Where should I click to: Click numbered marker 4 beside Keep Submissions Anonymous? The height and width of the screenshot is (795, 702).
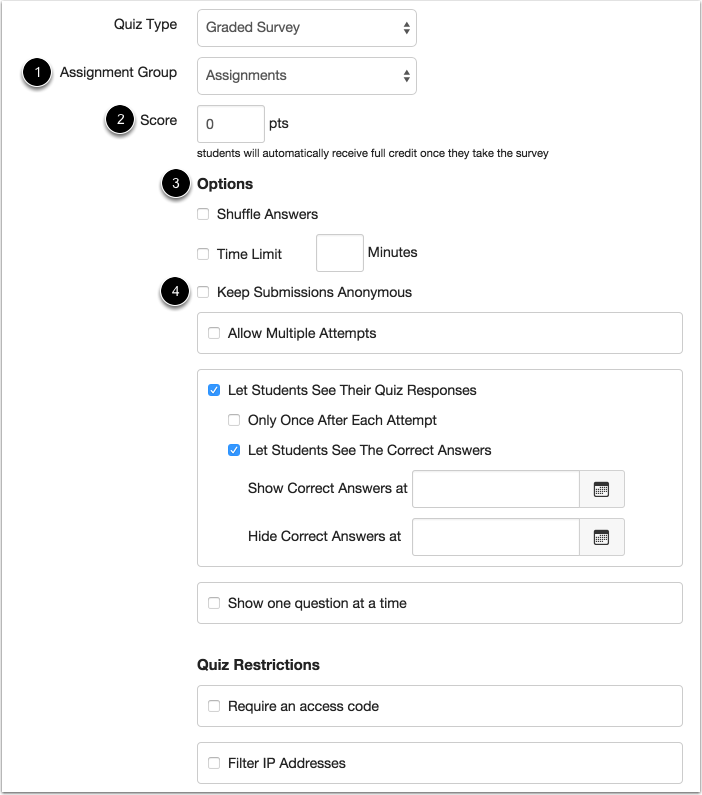[176, 292]
